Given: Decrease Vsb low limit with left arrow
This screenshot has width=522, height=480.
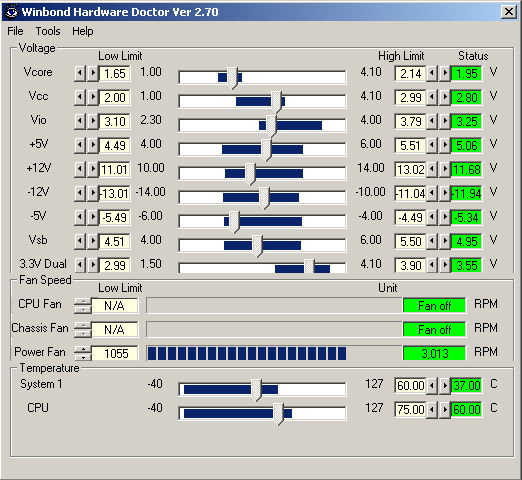Looking at the screenshot, I should (80, 241).
